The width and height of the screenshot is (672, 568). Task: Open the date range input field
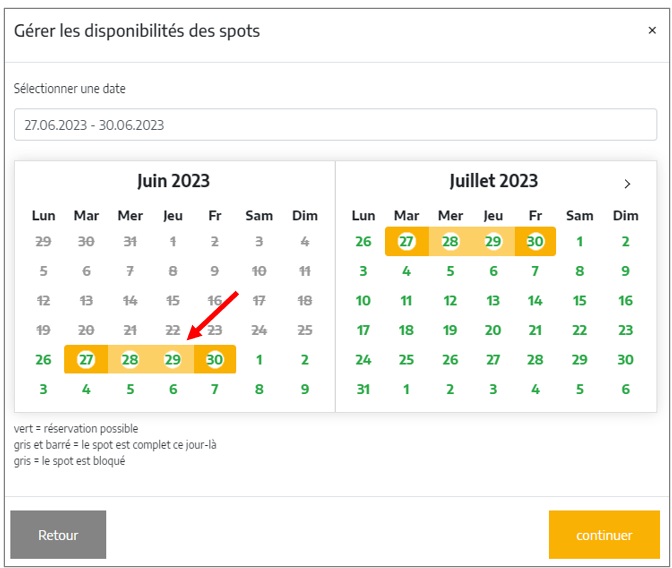pyautogui.click(x=335, y=125)
